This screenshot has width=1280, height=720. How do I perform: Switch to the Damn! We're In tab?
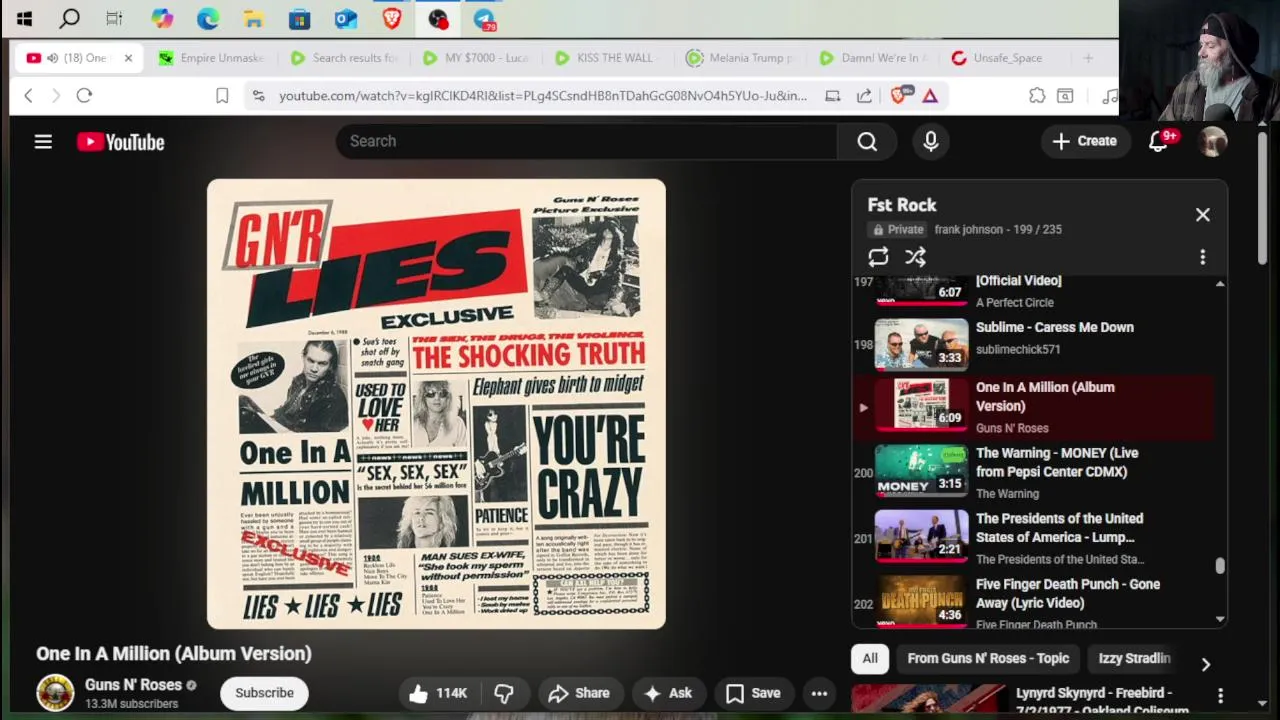coord(872,58)
